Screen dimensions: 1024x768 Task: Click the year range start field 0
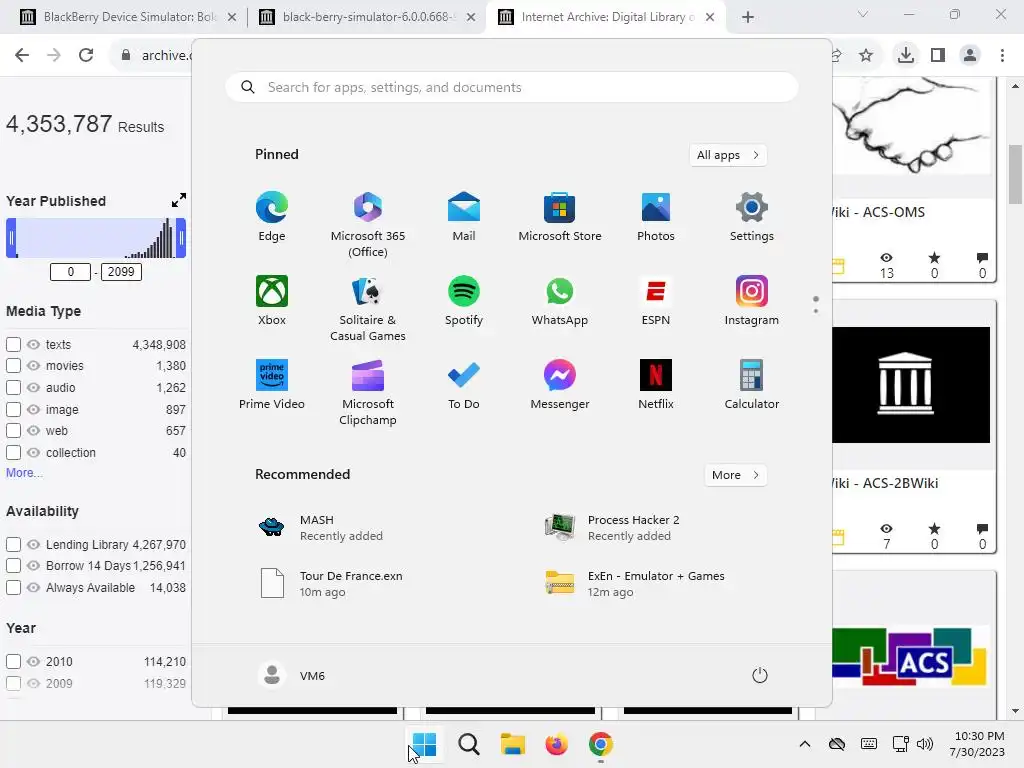coord(71,272)
